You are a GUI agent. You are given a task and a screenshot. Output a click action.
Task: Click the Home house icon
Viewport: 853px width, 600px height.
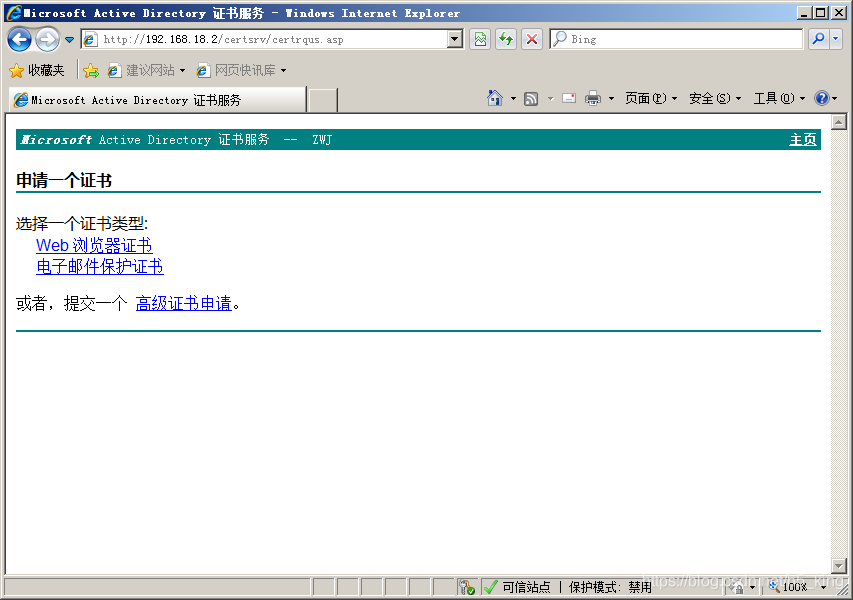pos(495,98)
